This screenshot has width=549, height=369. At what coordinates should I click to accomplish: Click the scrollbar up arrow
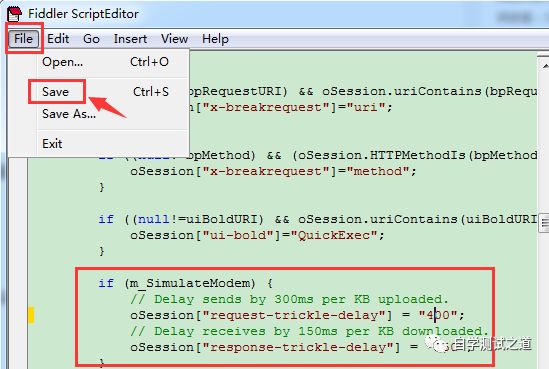pyautogui.click(x=544, y=65)
